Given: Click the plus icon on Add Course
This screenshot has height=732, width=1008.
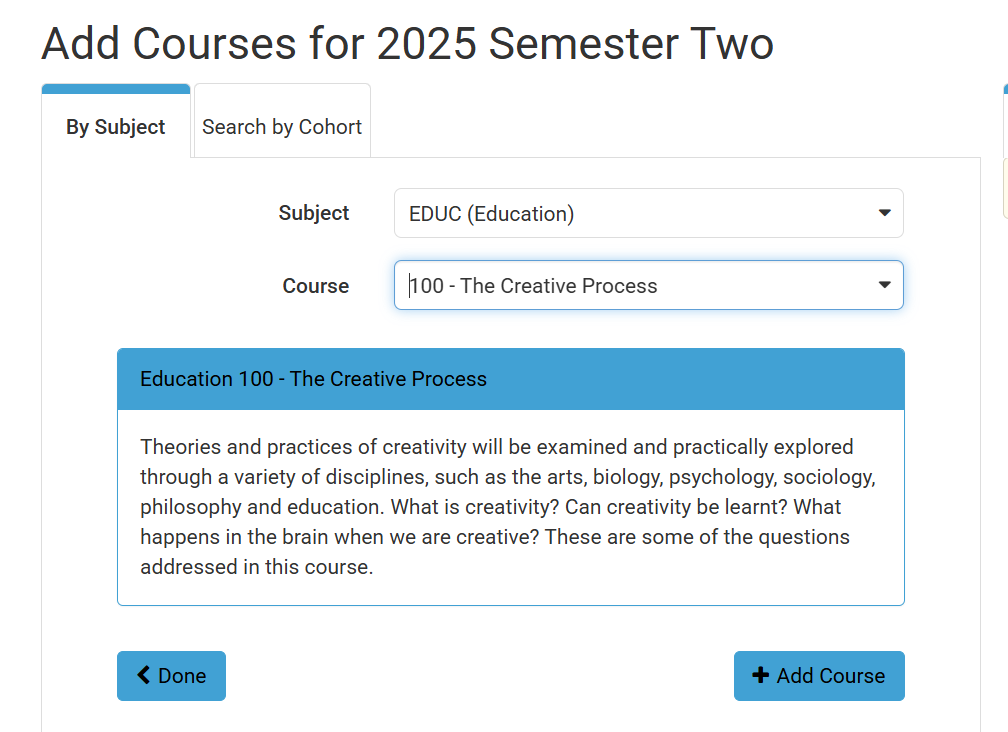Looking at the screenshot, I should (760, 675).
